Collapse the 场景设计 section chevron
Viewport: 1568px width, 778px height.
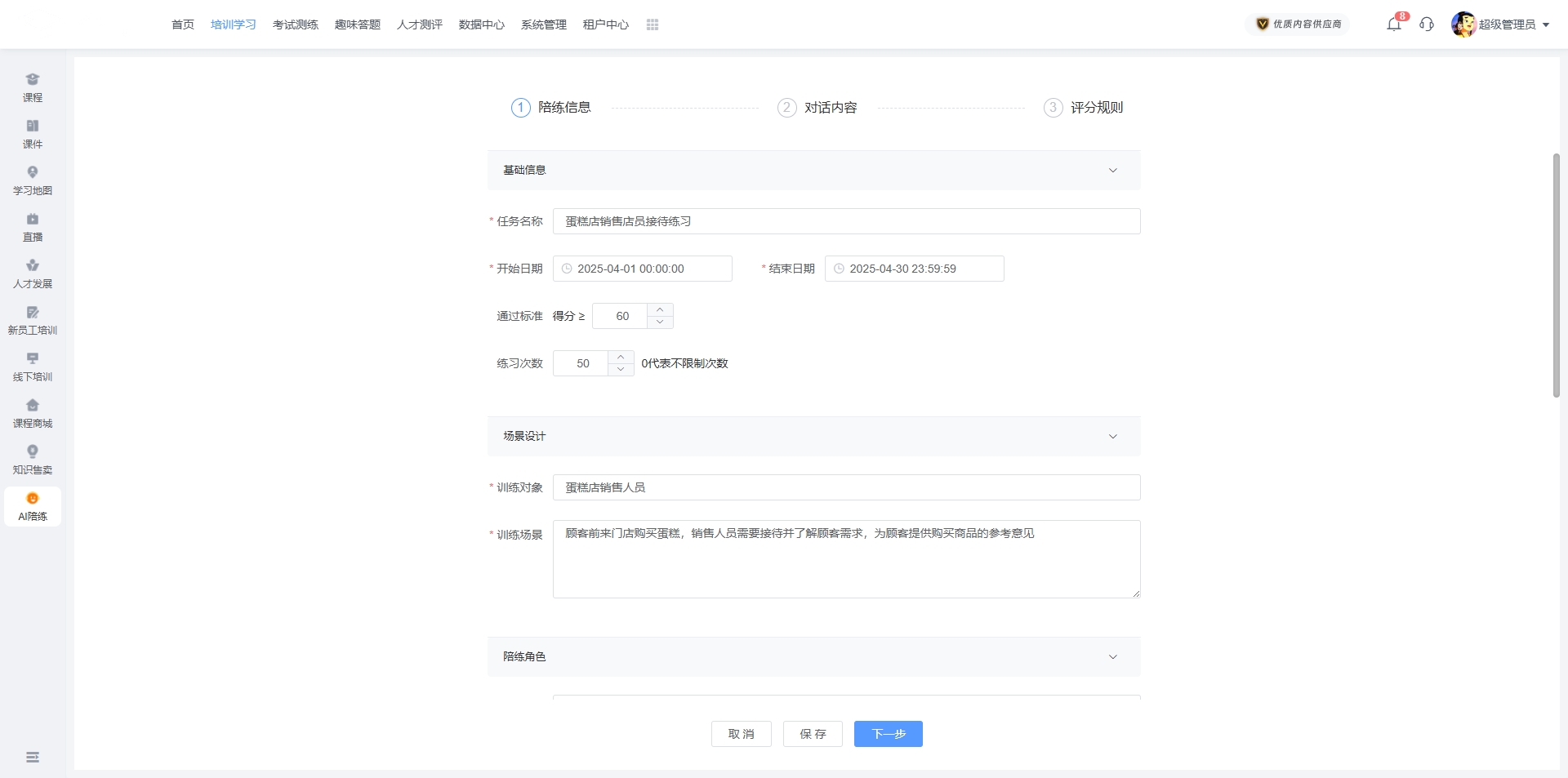point(1112,437)
